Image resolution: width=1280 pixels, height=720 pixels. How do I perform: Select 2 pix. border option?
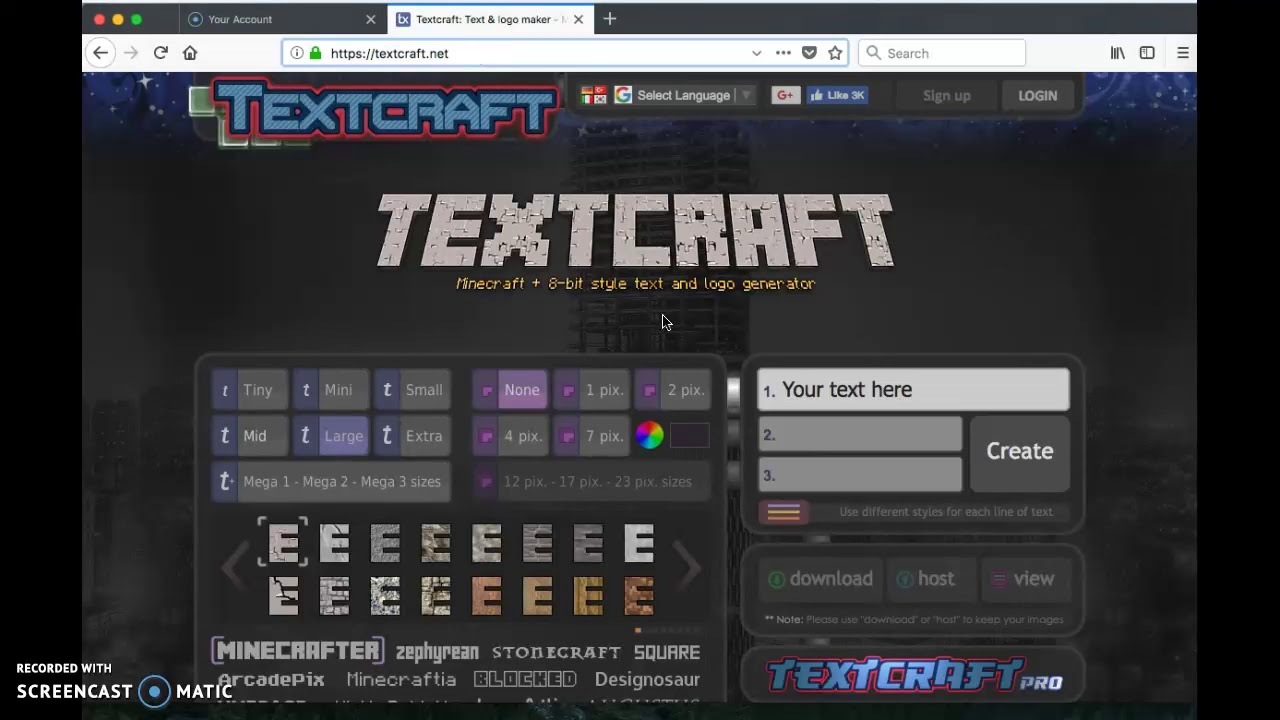click(x=673, y=390)
